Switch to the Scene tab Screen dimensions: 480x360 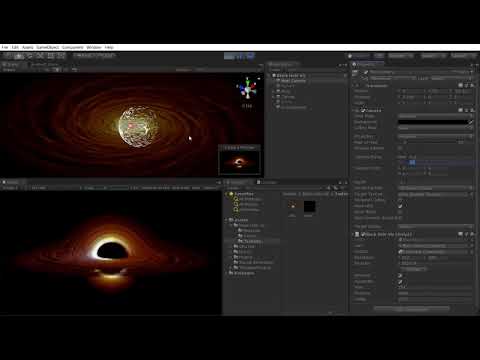[x=11, y=64]
